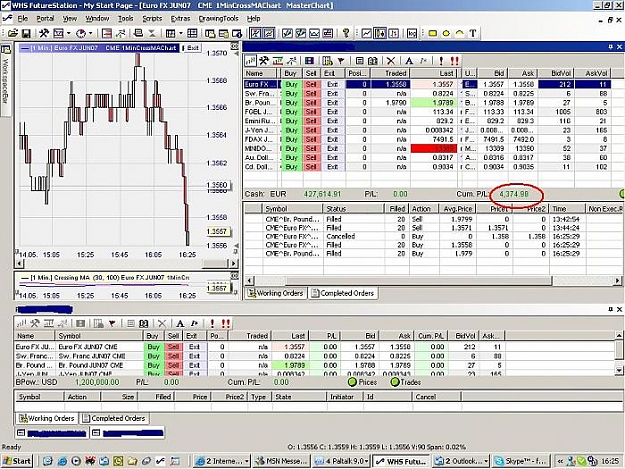625x469 pixels.
Task: Click the small bar chart icon in upper quote panel
Action: [x=250, y=61]
